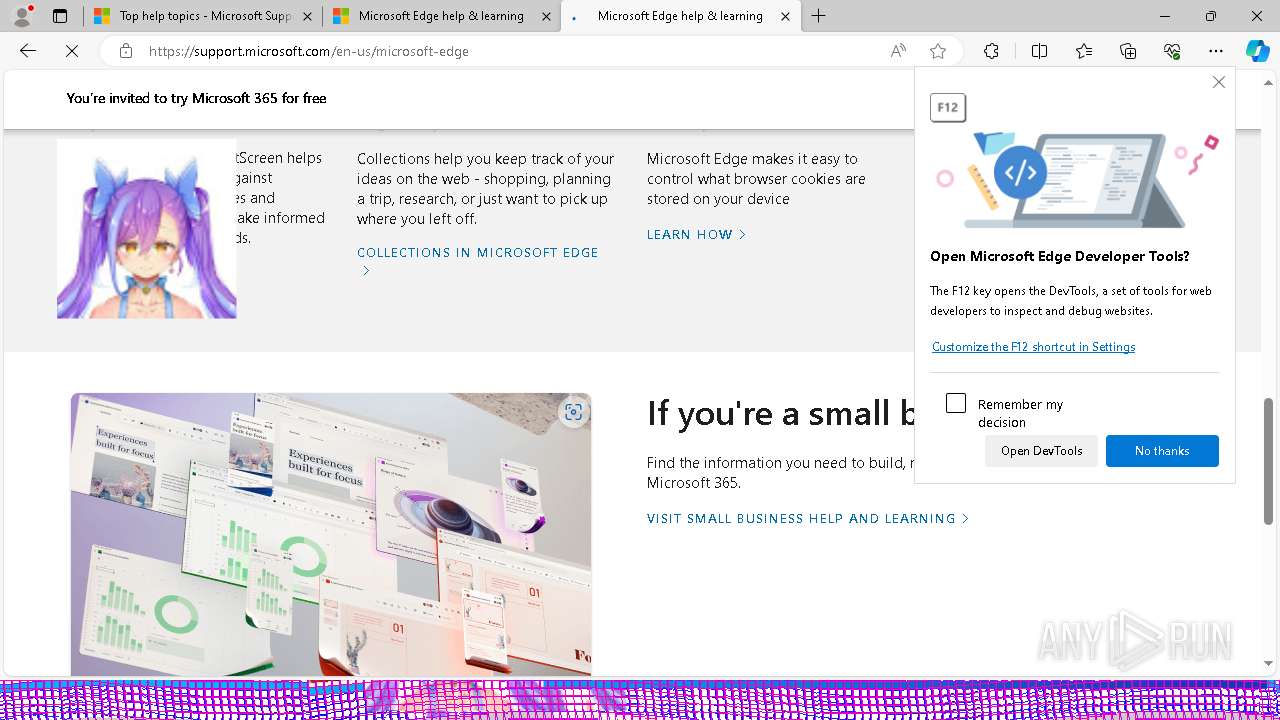Click the anime character image
1280x720 pixels.
coord(147,229)
